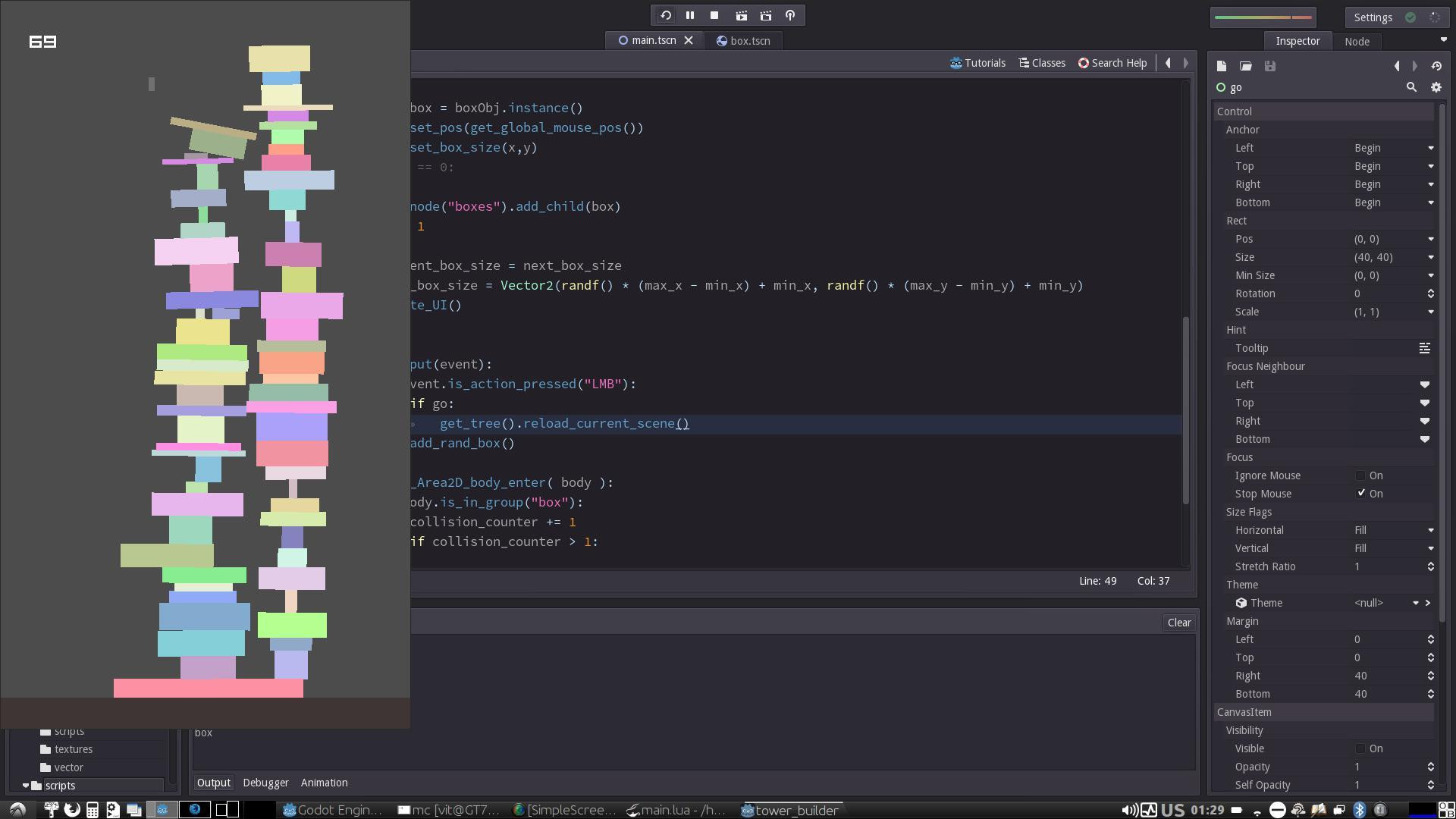
Task: Open Tutorials help
Action: click(977, 63)
